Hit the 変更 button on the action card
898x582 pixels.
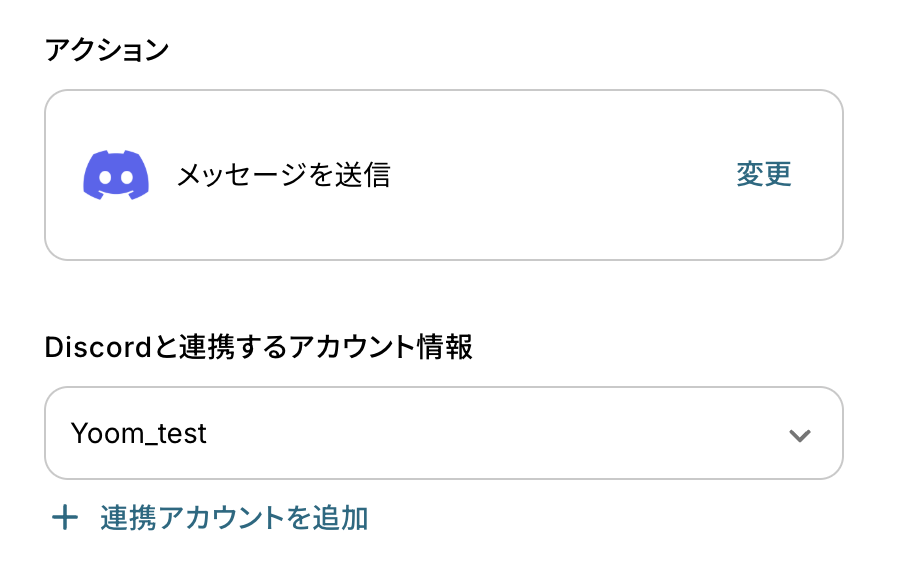pyautogui.click(x=764, y=175)
